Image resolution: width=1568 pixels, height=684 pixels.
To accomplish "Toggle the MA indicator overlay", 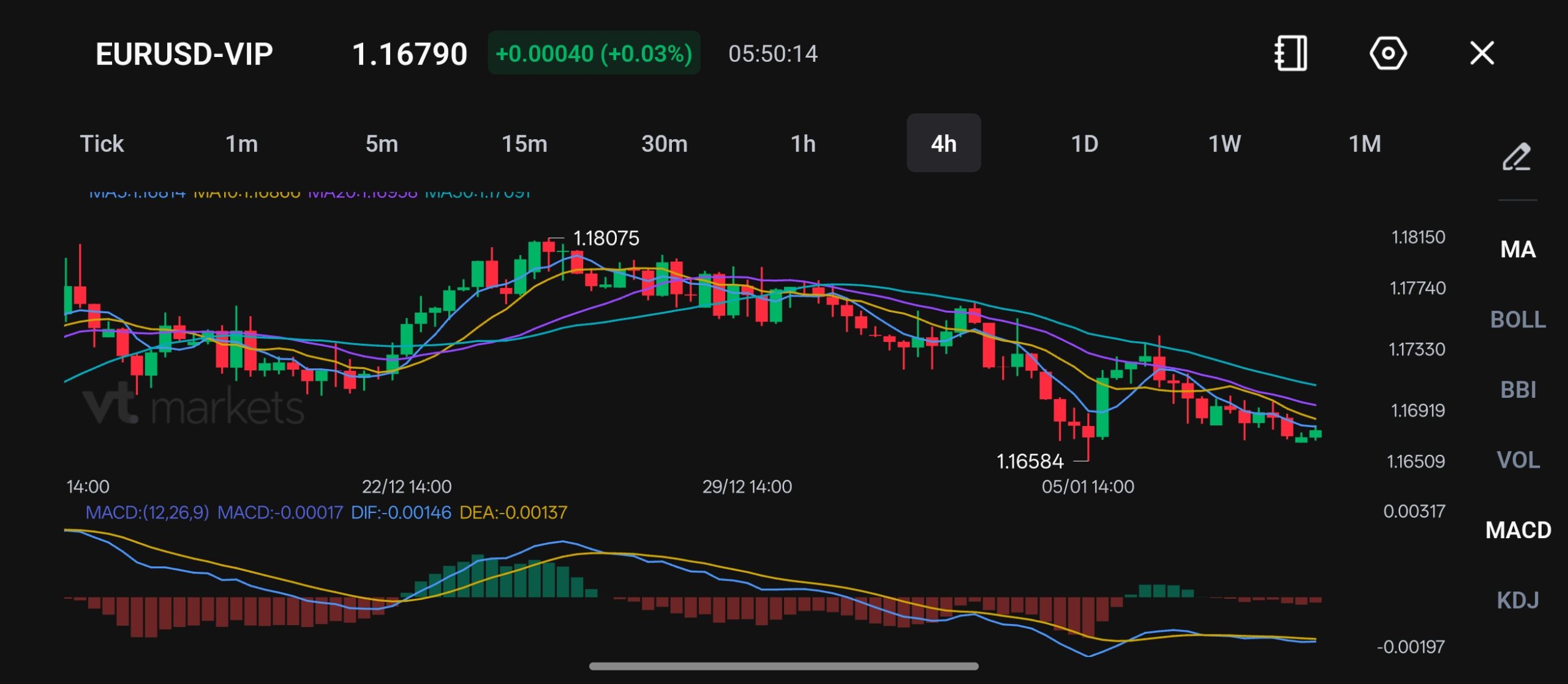I will click(1518, 249).
